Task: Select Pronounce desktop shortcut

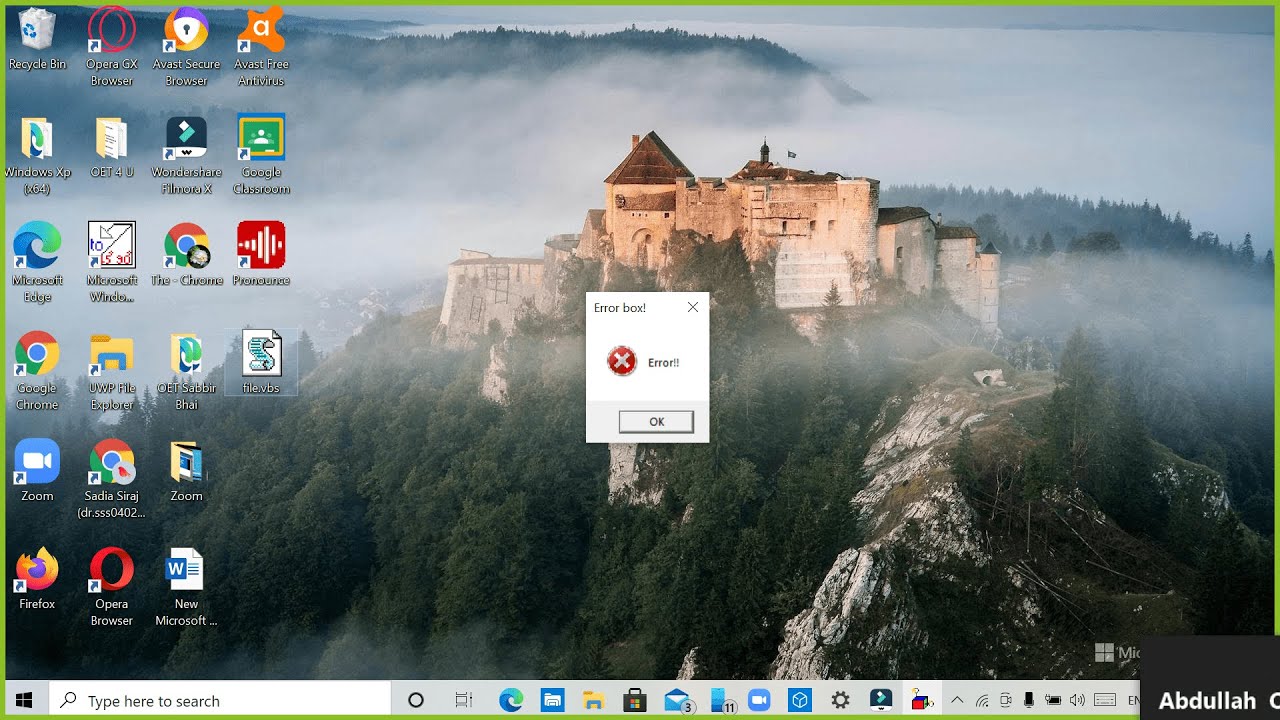Action: tap(261, 256)
